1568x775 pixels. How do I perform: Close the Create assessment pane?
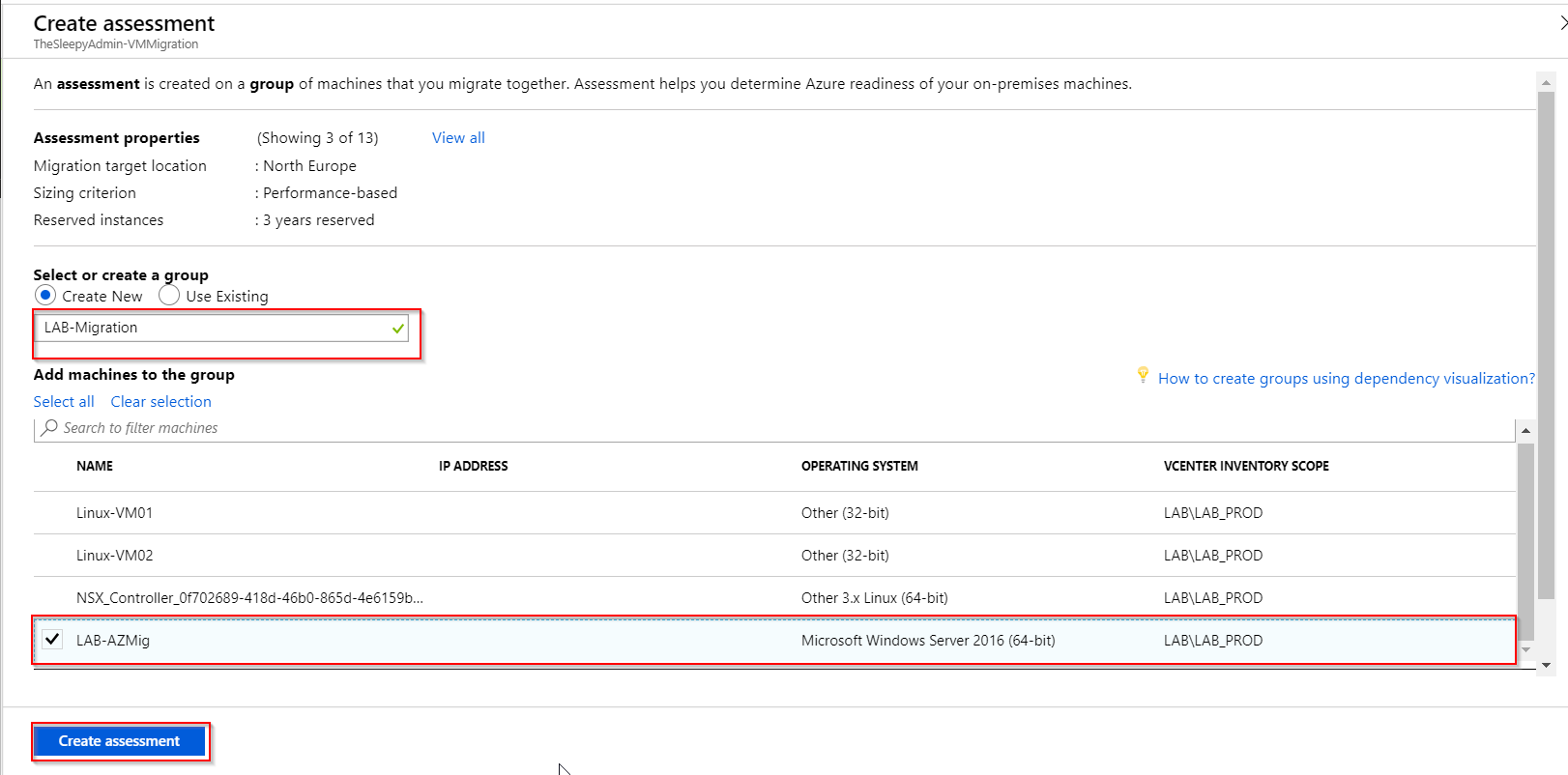[x=1561, y=23]
